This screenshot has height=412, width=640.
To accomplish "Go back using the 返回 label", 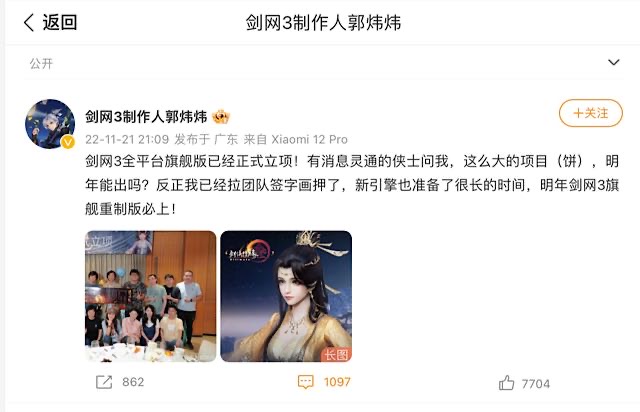I will 60,22.
